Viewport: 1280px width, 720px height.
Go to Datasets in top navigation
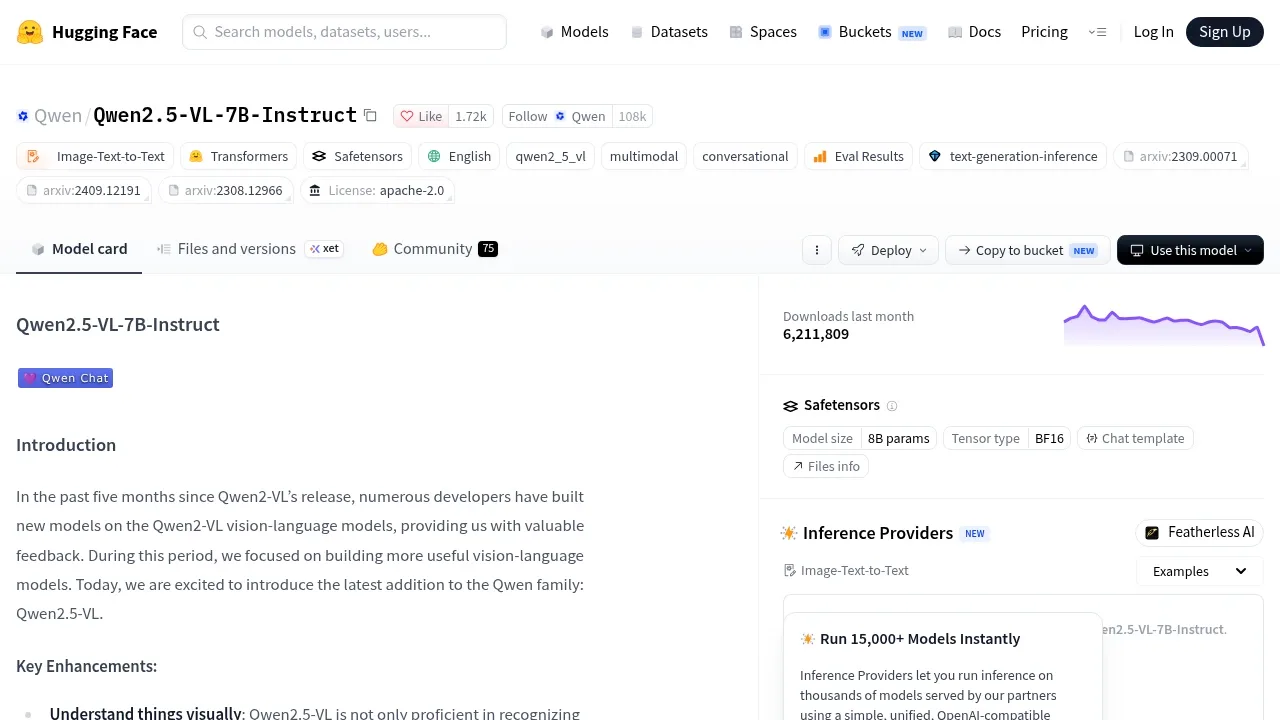(668, 32)
